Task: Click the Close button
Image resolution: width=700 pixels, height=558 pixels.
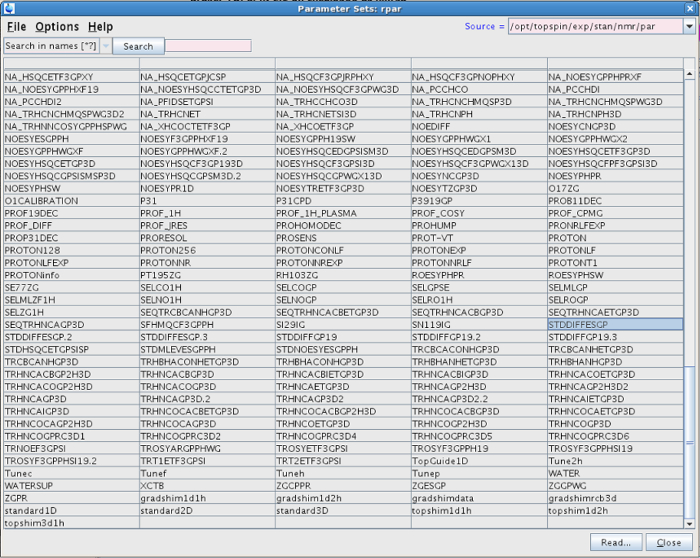Action: click(x=669, y=542)
